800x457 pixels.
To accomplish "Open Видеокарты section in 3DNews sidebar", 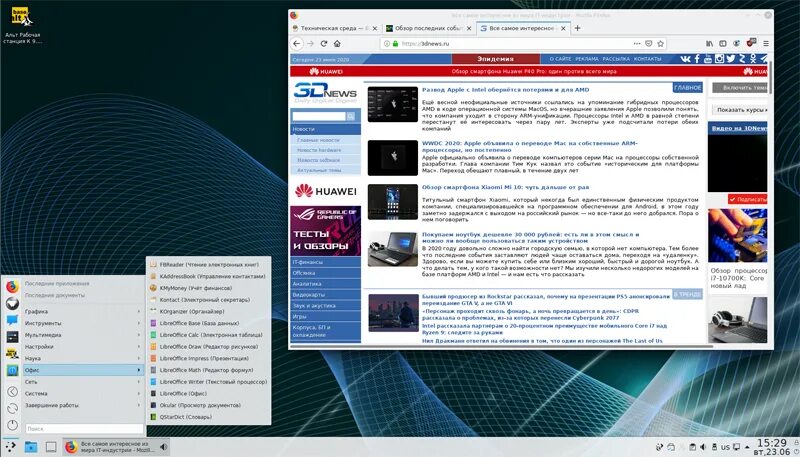I will pyautogui.click(x=326, y=295).
